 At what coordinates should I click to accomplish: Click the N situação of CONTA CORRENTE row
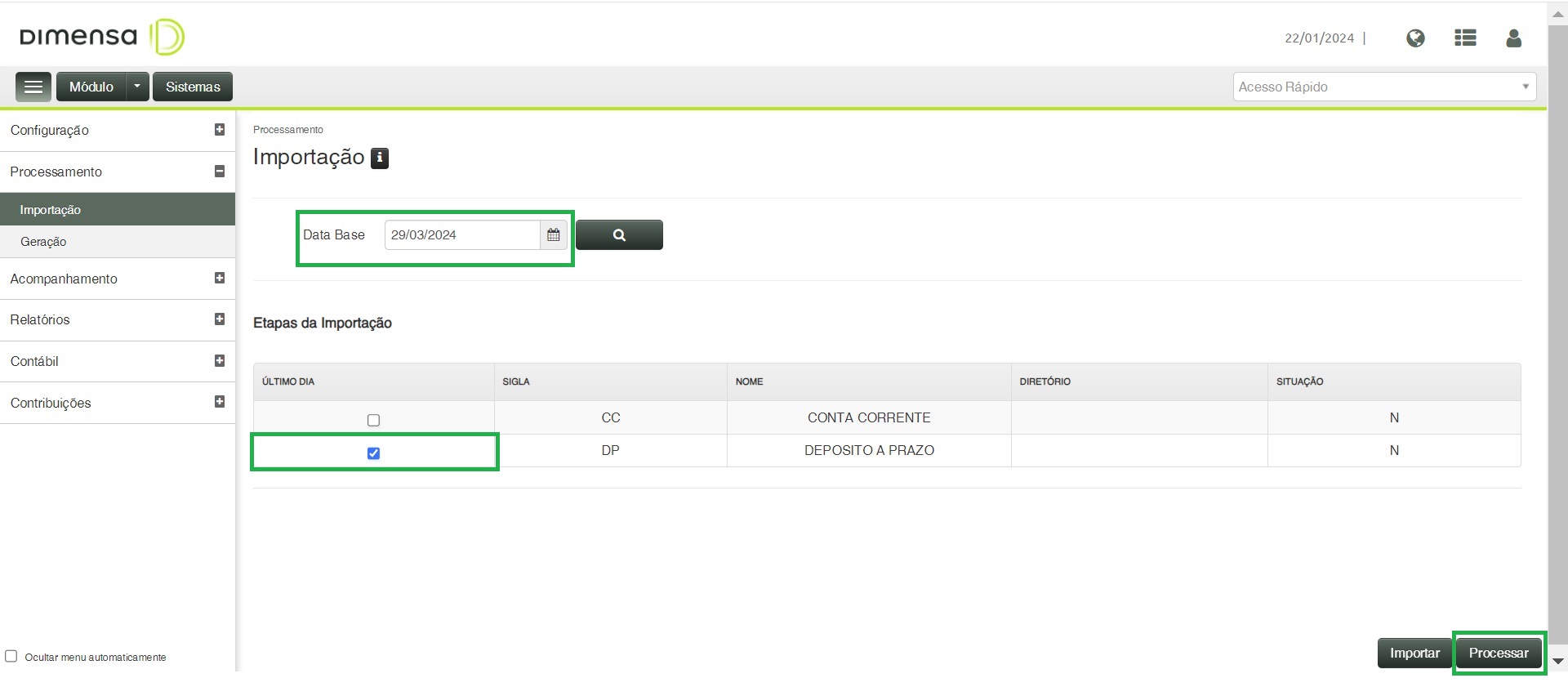pyautogui.click(x=1394, y=417)
